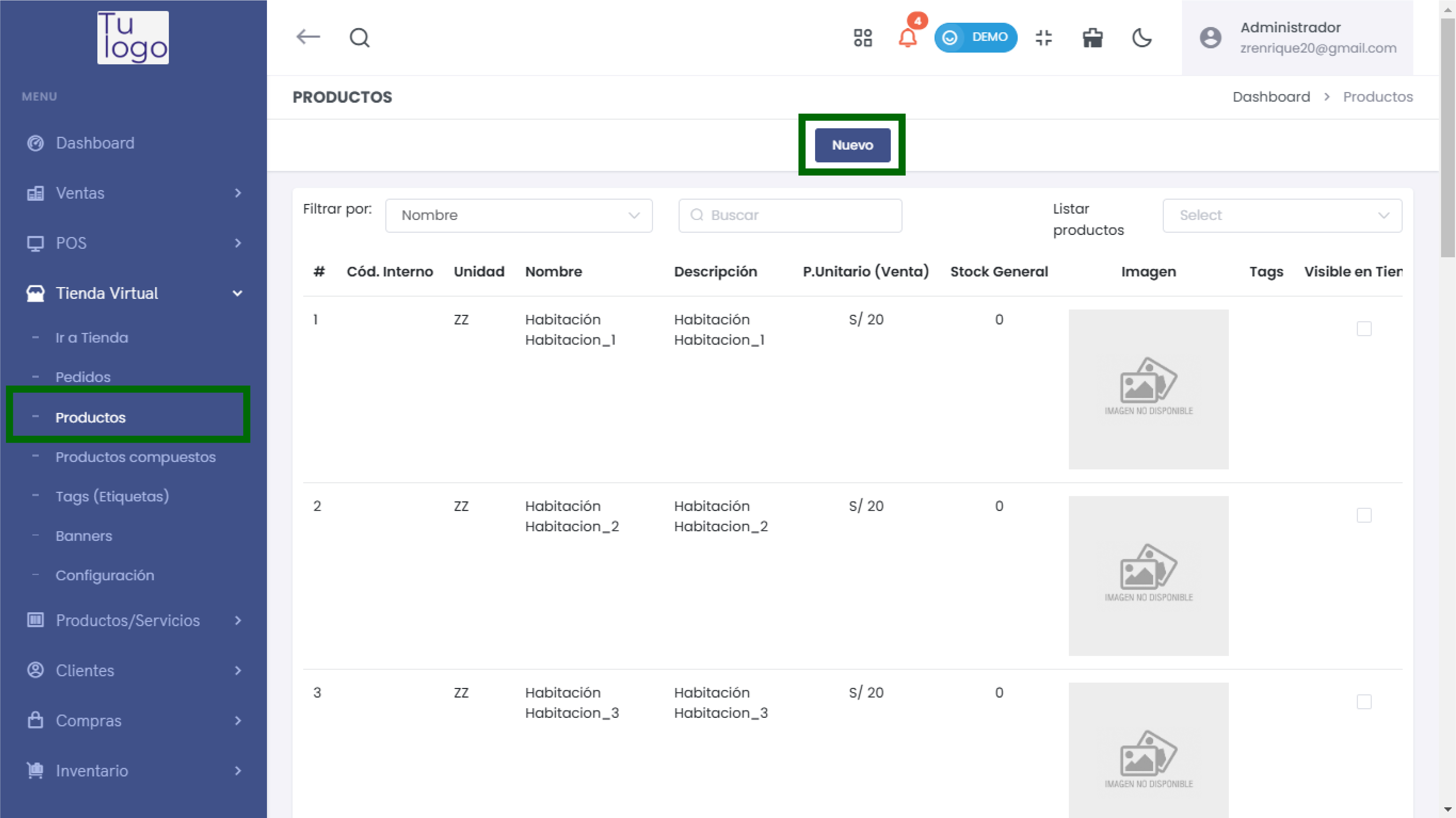The height and width of the screenshot is (818, 1456).
Task: Check Visible en Tienda for Habitacion_2
Action: (x=1364, y=515)
